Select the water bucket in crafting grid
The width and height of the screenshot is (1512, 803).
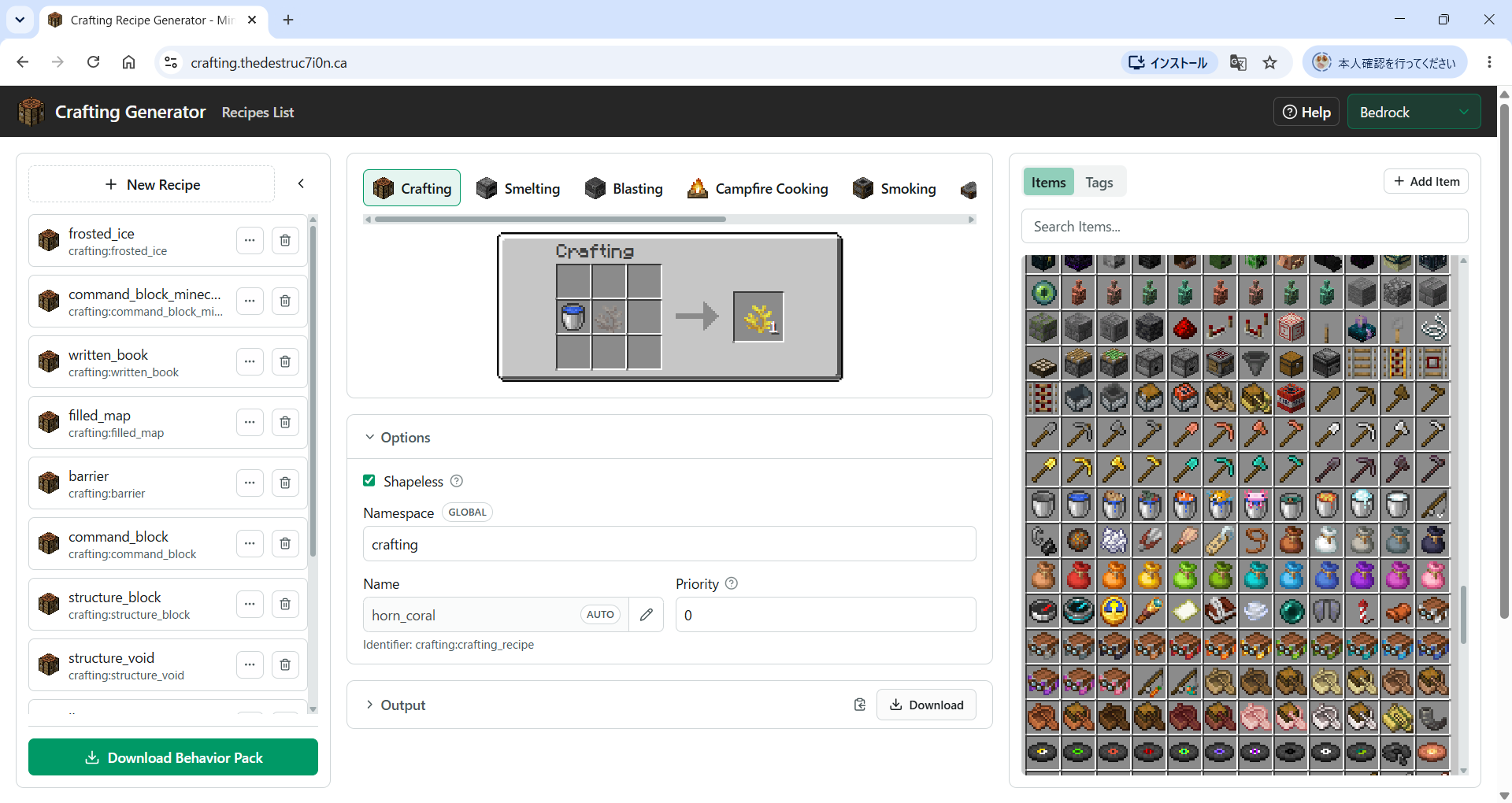573,317
